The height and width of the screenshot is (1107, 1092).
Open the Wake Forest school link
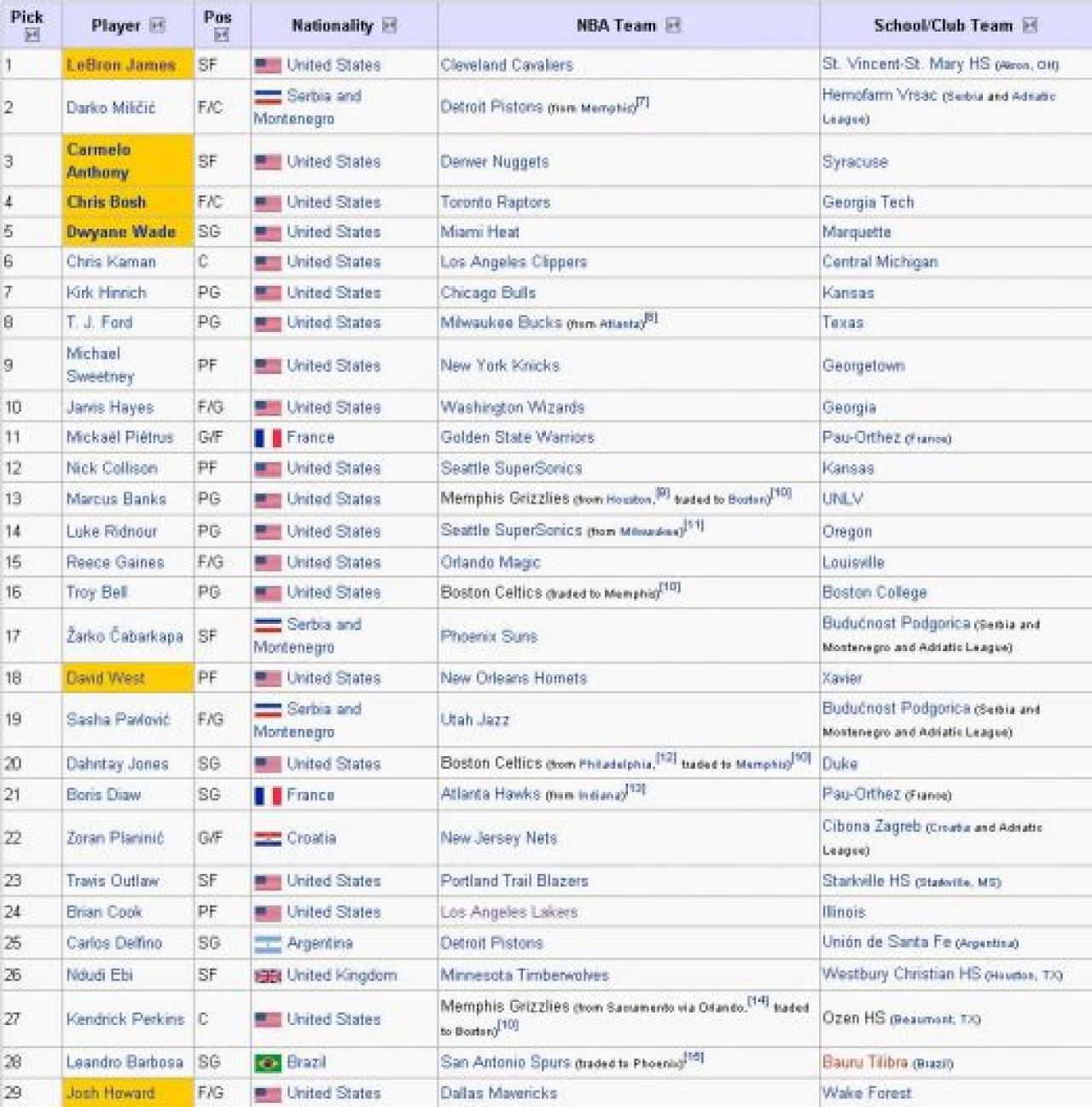(x=867, y=1093)
